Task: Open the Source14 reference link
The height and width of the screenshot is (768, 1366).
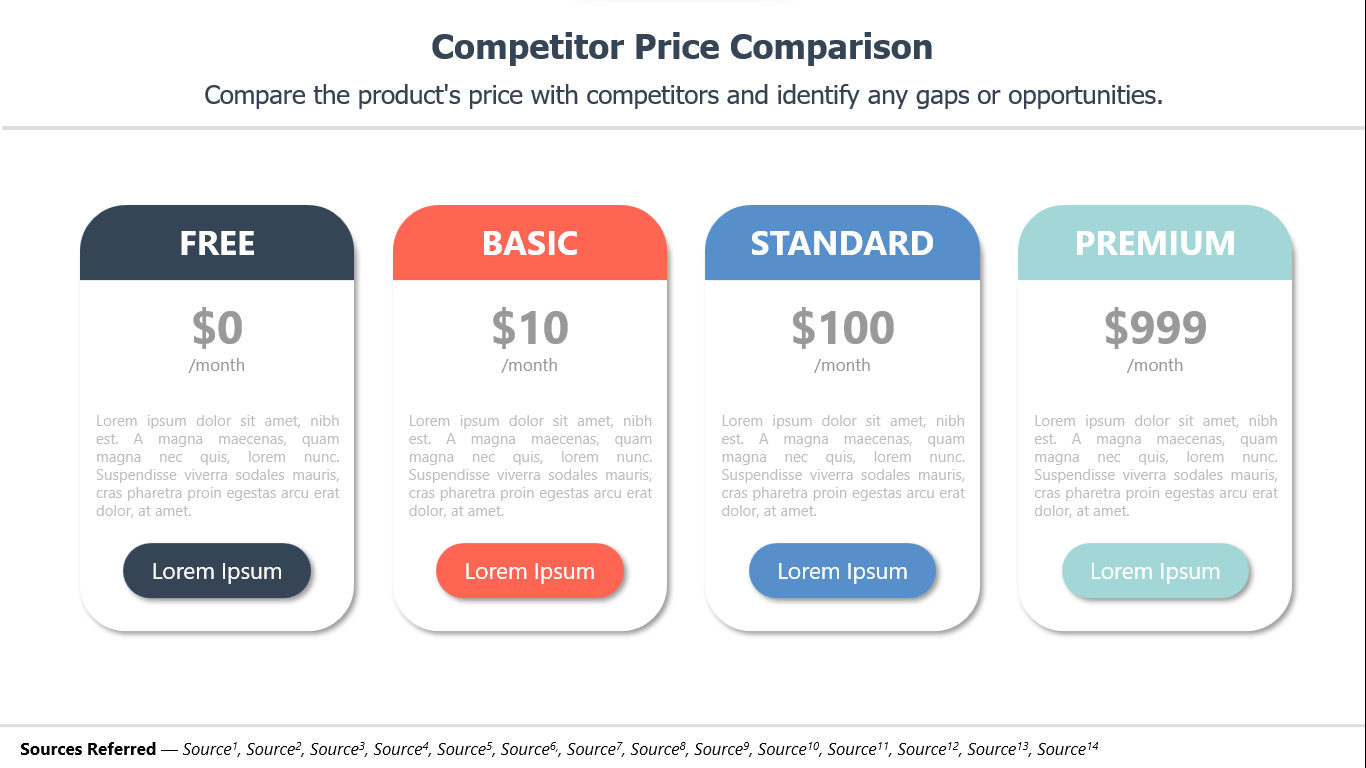Action: click(1068, 749)
